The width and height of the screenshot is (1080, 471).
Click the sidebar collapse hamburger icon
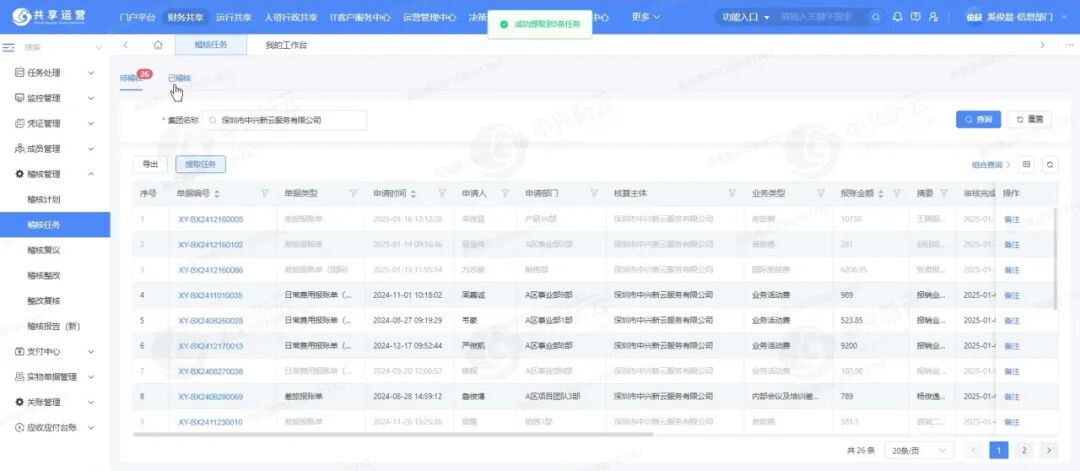tap(8, 47)
